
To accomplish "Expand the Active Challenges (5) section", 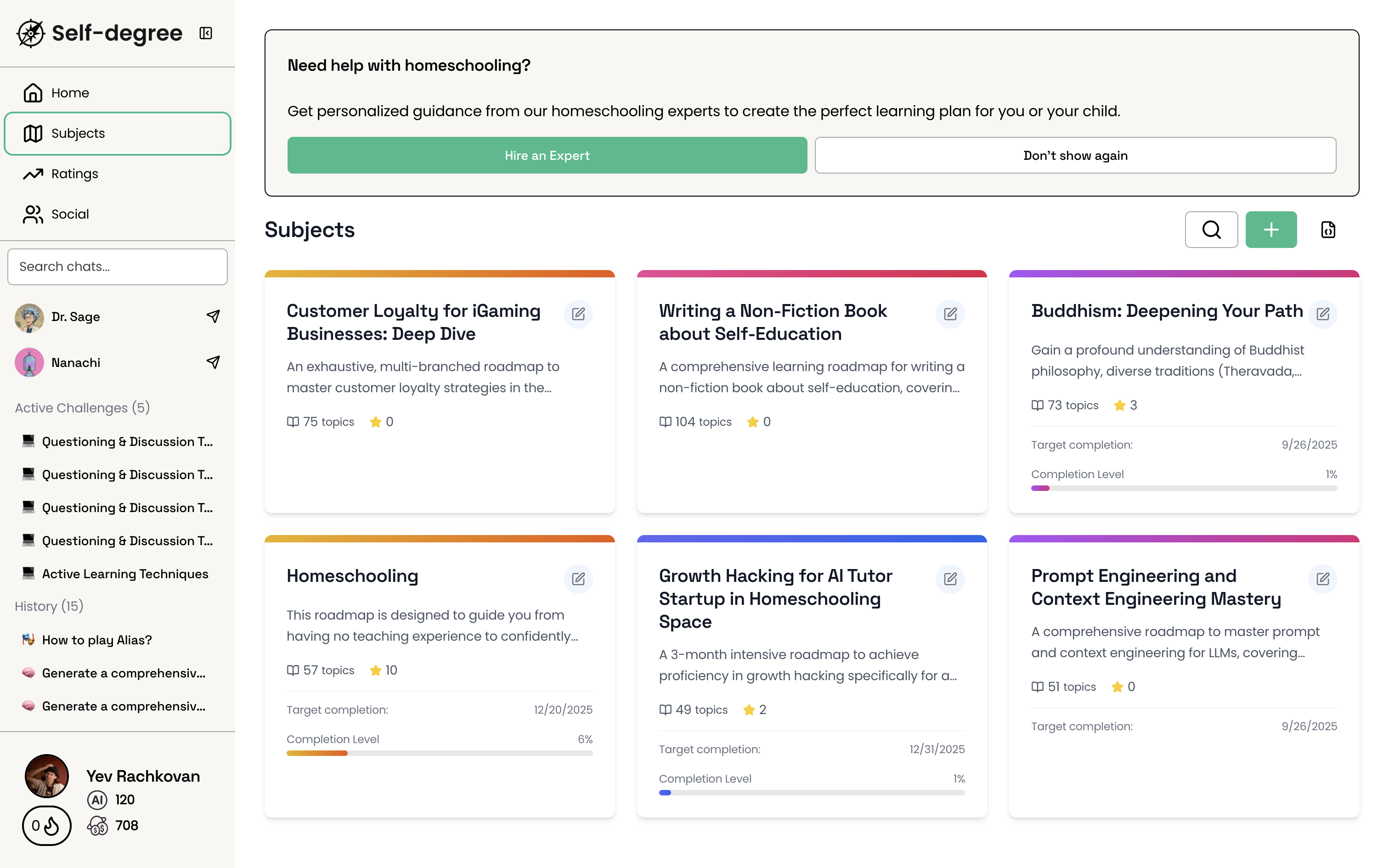I will point(82,408).
